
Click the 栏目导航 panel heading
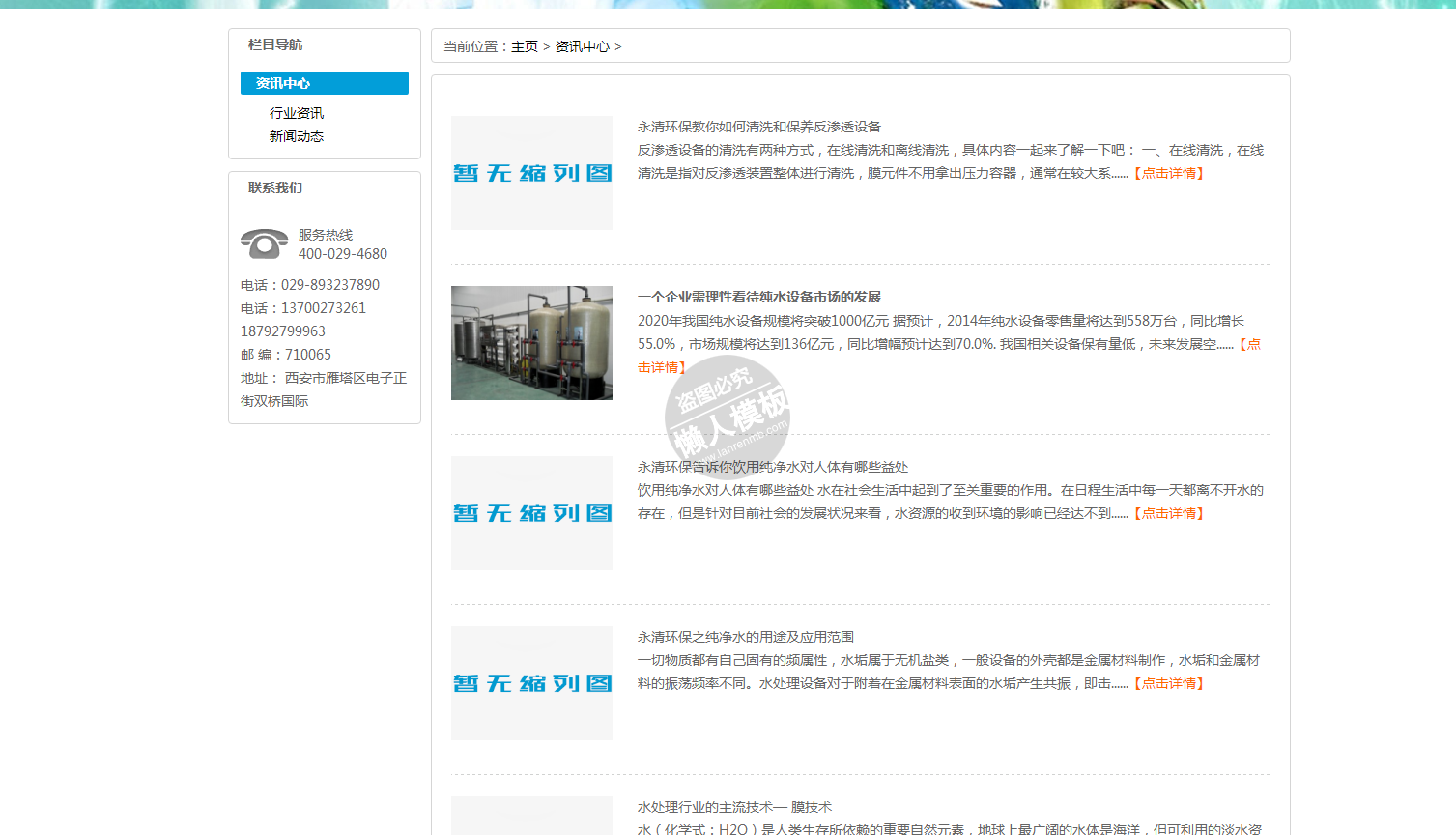[275, 44]
